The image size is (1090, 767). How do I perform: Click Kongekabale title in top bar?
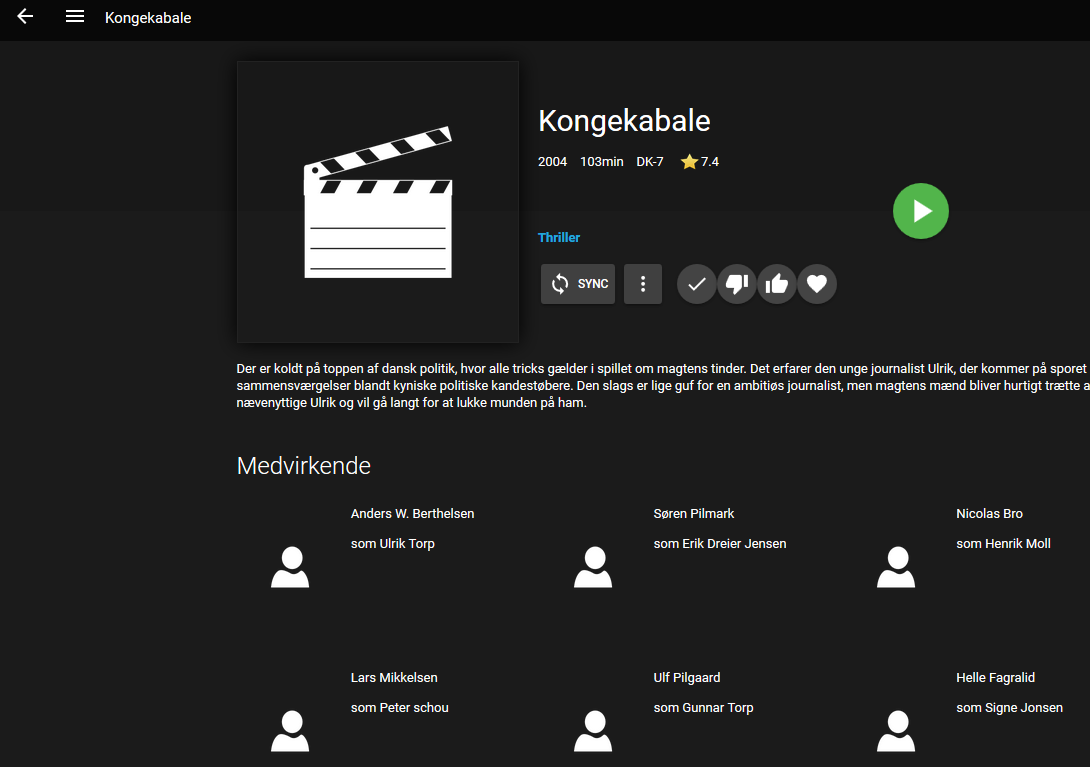tap(148, 17)
